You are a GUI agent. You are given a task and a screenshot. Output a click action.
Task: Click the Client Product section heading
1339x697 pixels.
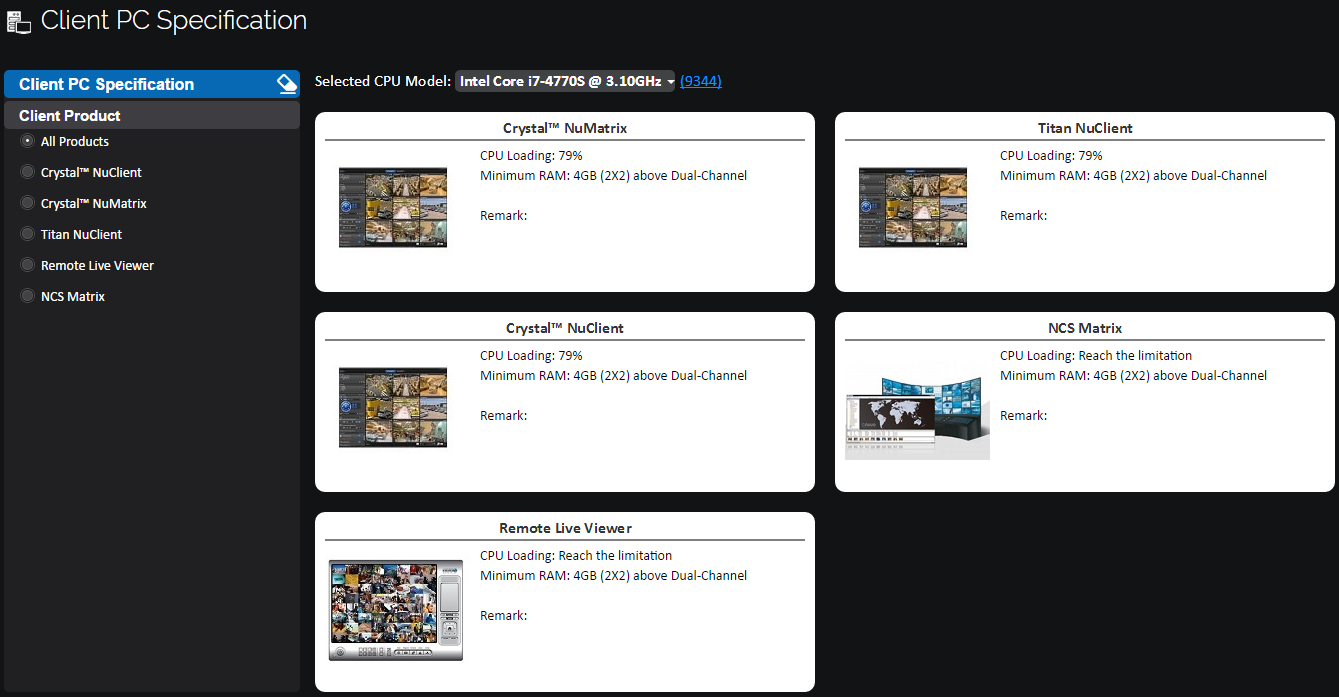point(70,115)
